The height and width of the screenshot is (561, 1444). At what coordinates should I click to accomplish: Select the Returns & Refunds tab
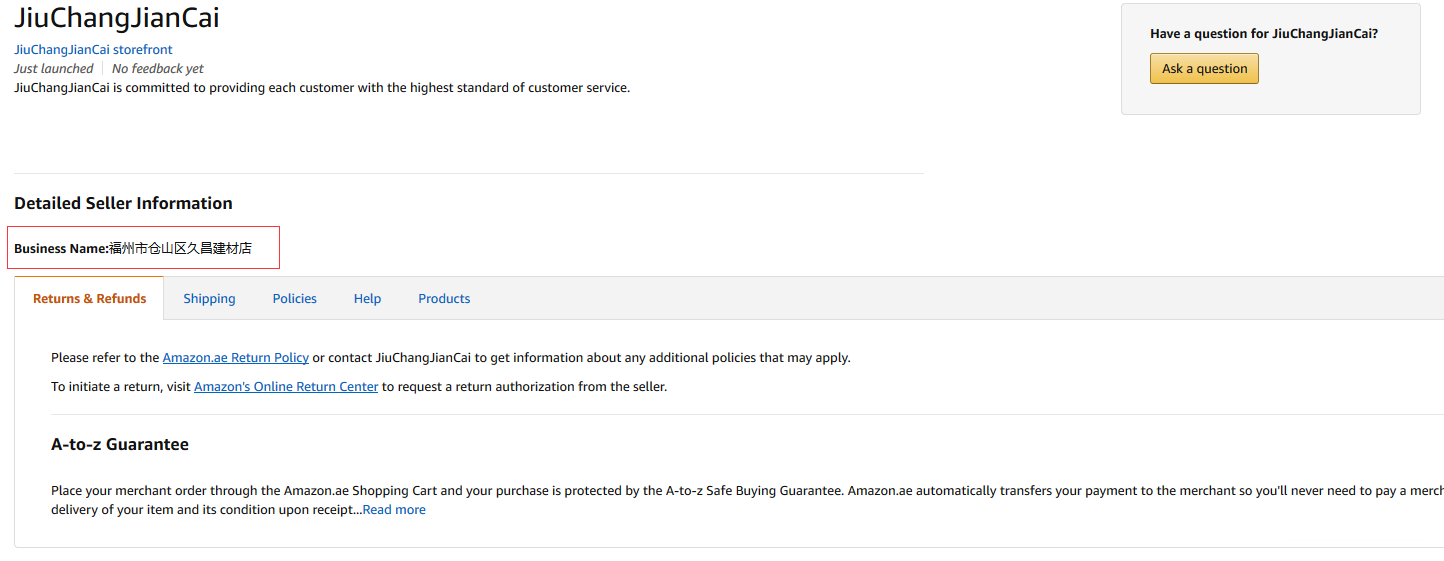[89, 298]
